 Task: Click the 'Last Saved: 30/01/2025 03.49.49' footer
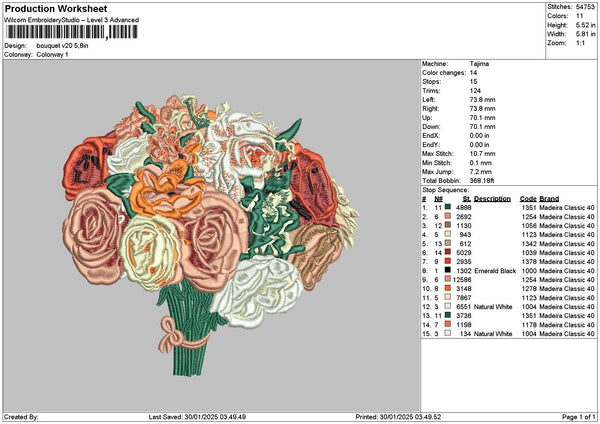click(x=197, y=417)
